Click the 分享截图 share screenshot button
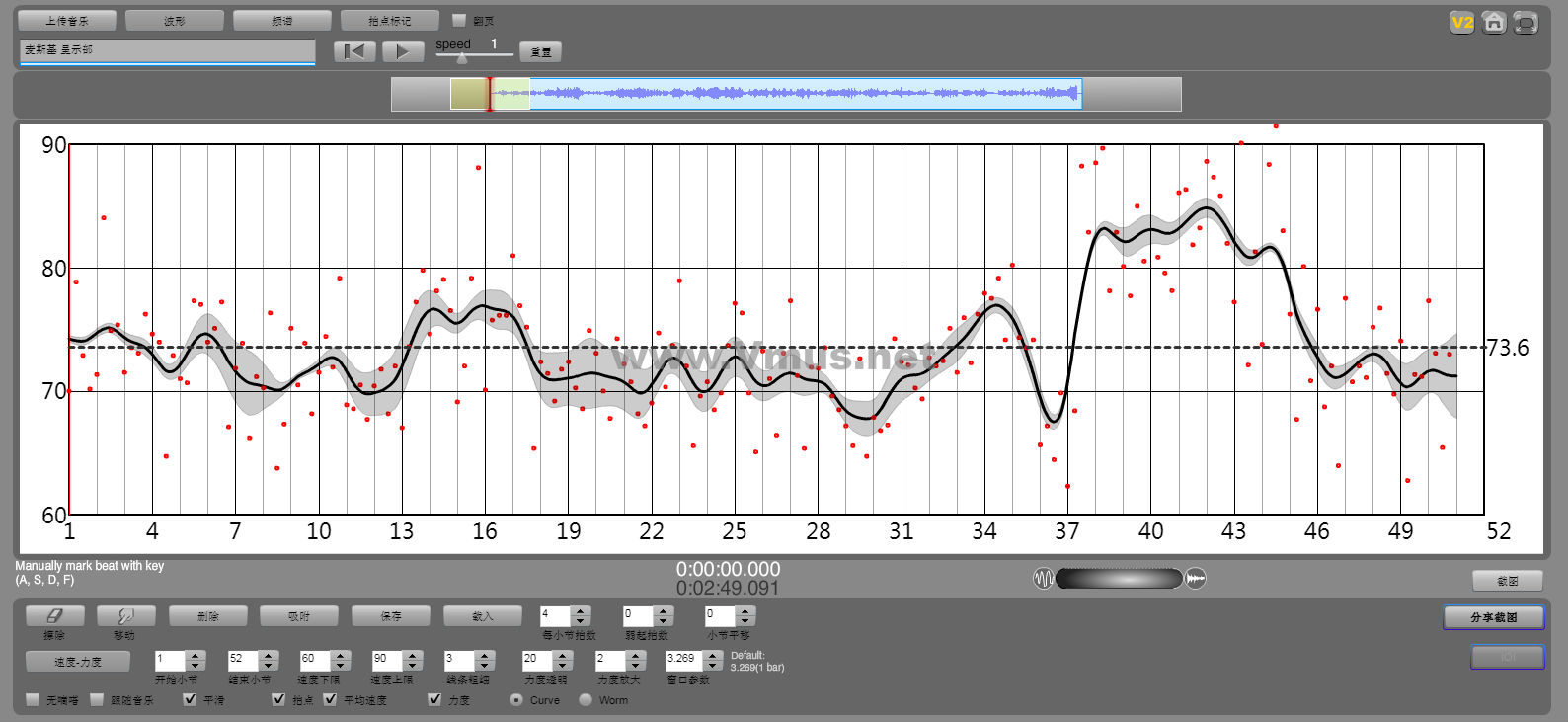 (1493, 617)
